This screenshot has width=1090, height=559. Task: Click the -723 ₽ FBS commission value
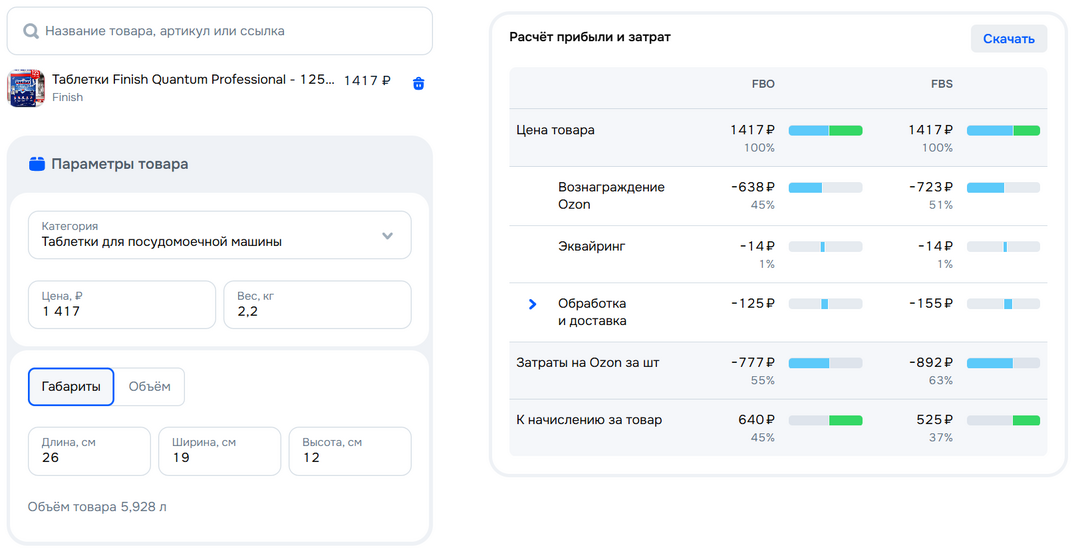931,187
